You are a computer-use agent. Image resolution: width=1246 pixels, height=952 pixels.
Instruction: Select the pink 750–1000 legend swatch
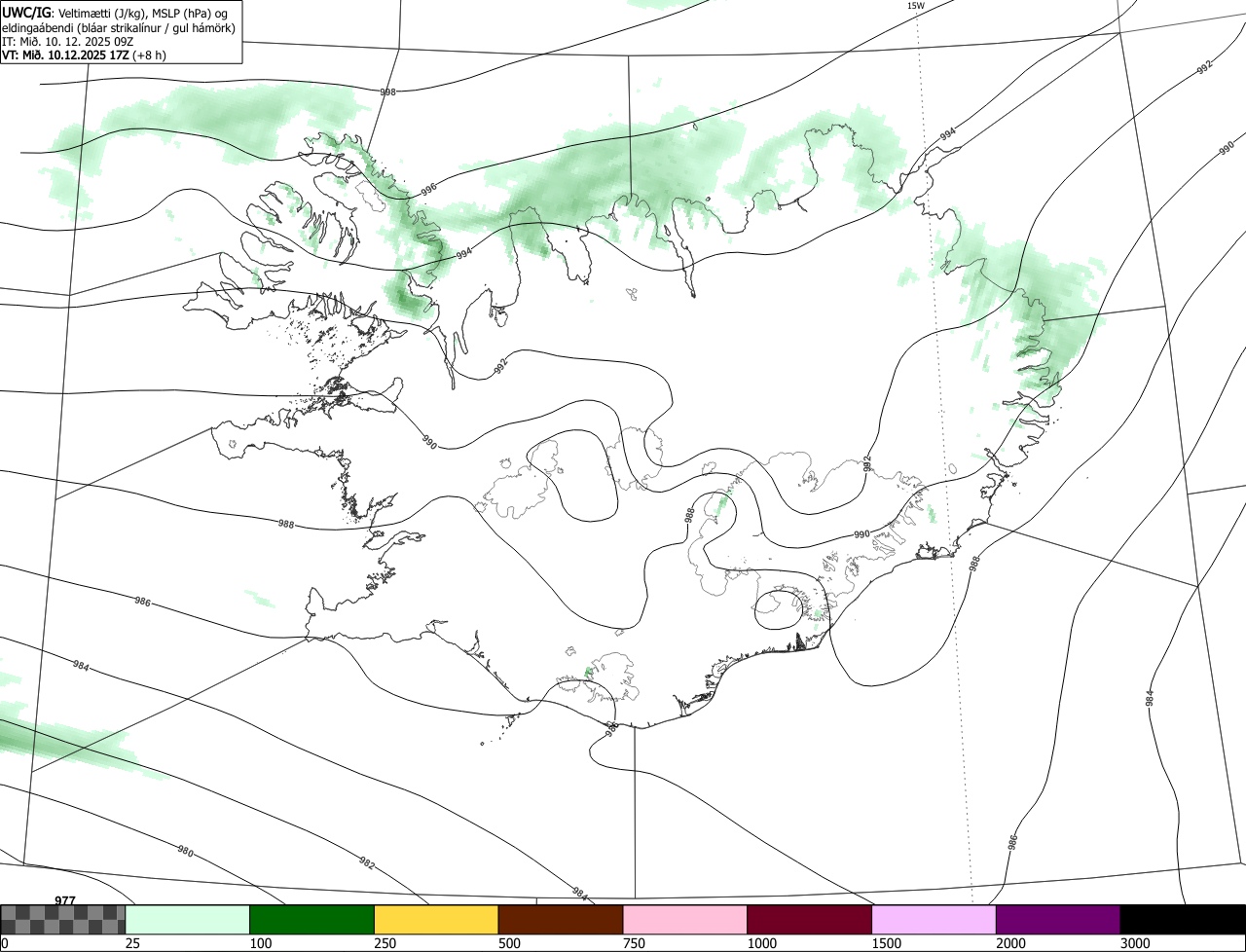685,920
